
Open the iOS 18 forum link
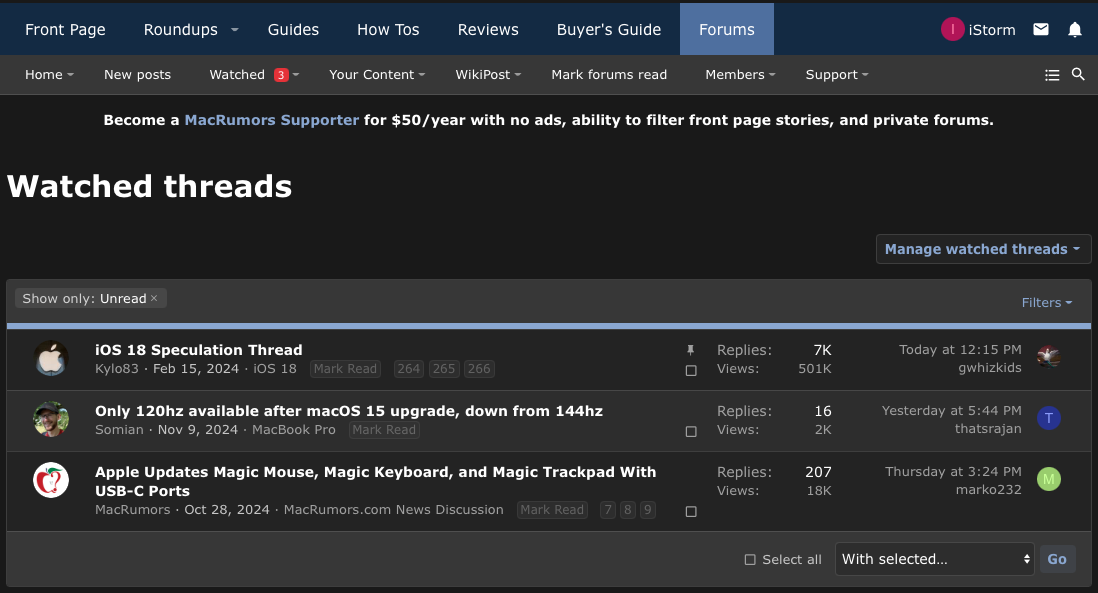(x=274, y=369)
